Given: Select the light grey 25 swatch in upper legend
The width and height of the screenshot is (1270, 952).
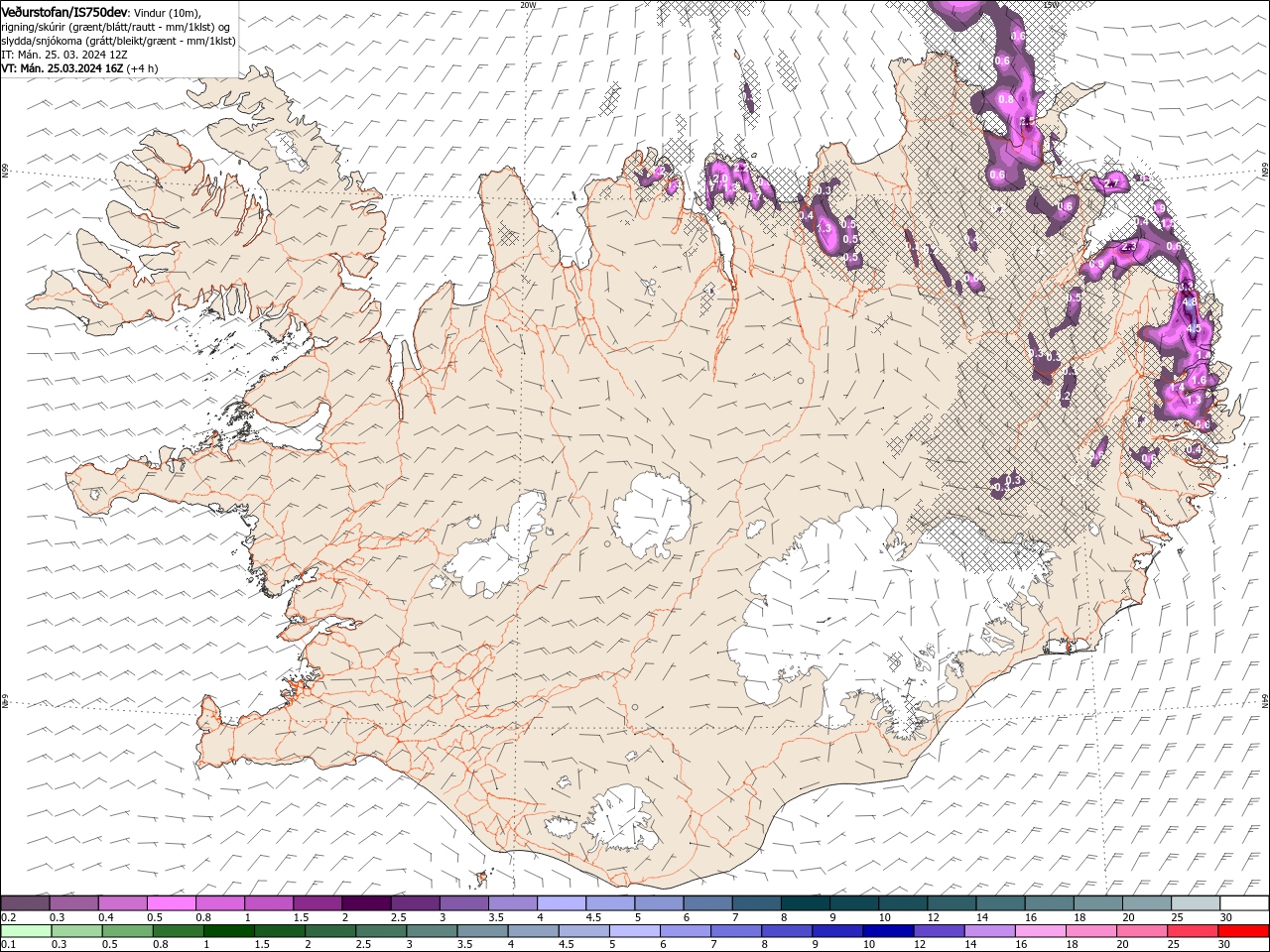Looking at the screenshot, I should 1196,903.
